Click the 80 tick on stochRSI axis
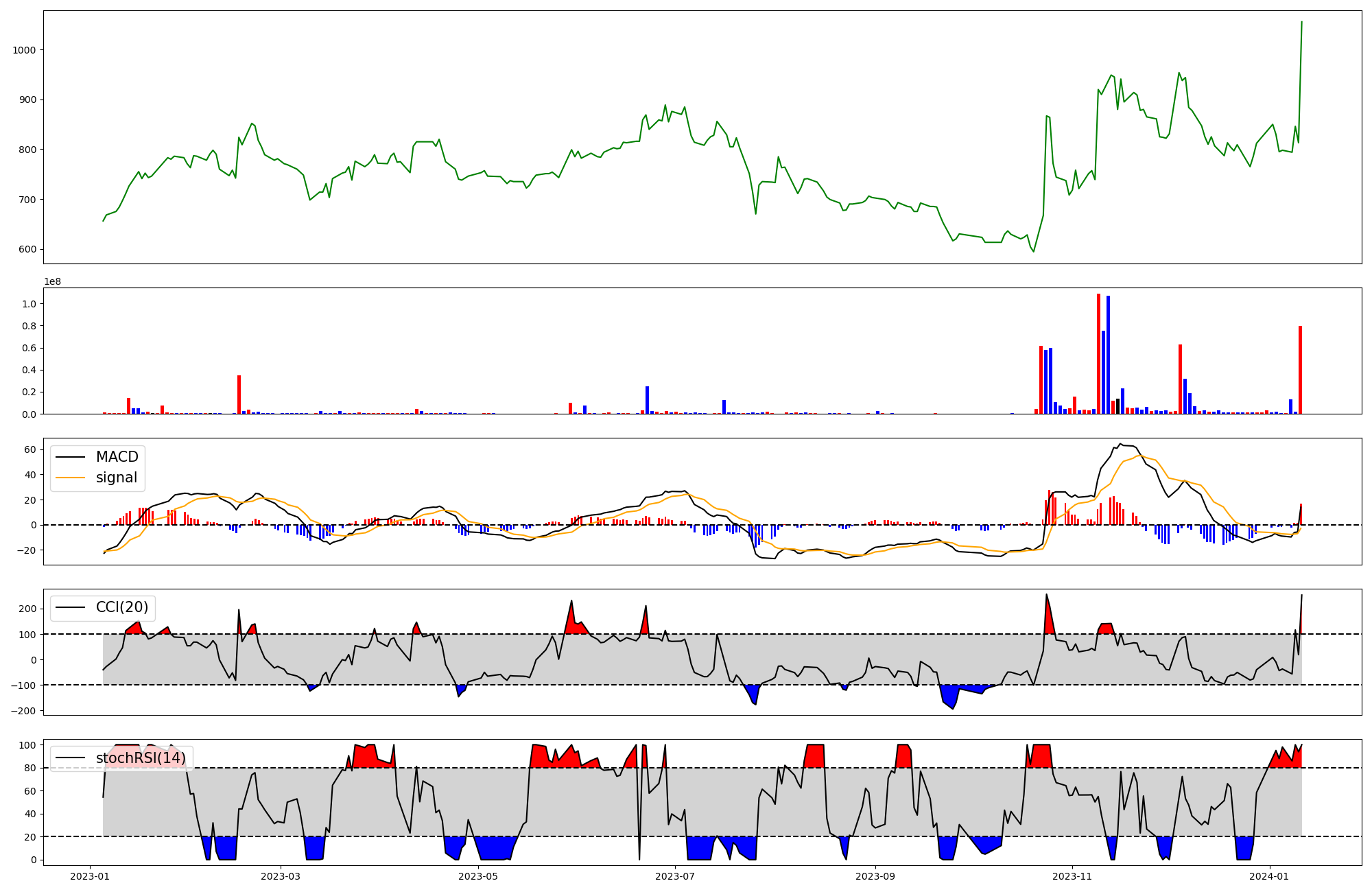The height and width of the screenshot is (892, 1372). click(x=30, y=768)
